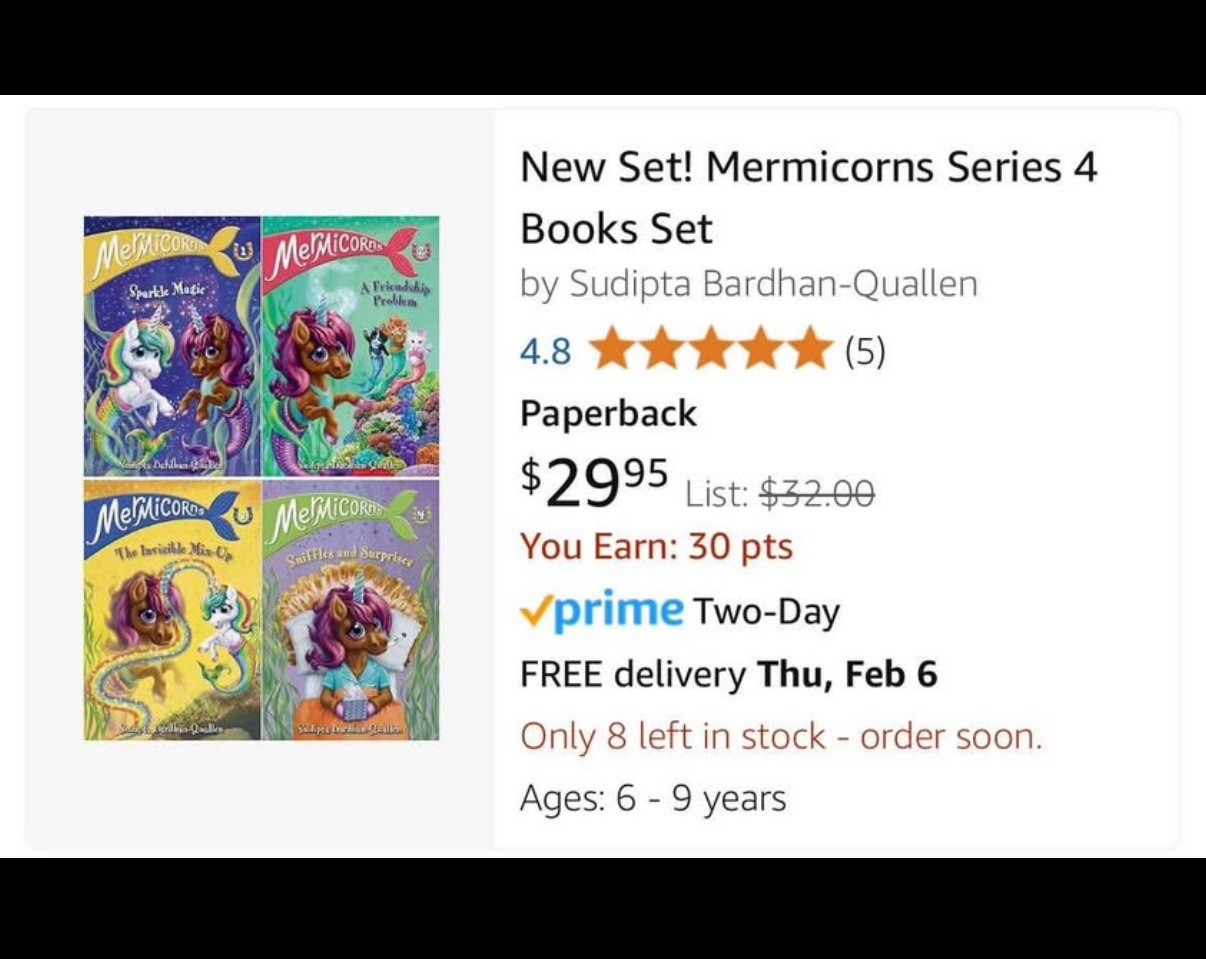Click the You Earn: 30 pts text
Viewport: 1206px width, 959px height.
coord(656,547)
